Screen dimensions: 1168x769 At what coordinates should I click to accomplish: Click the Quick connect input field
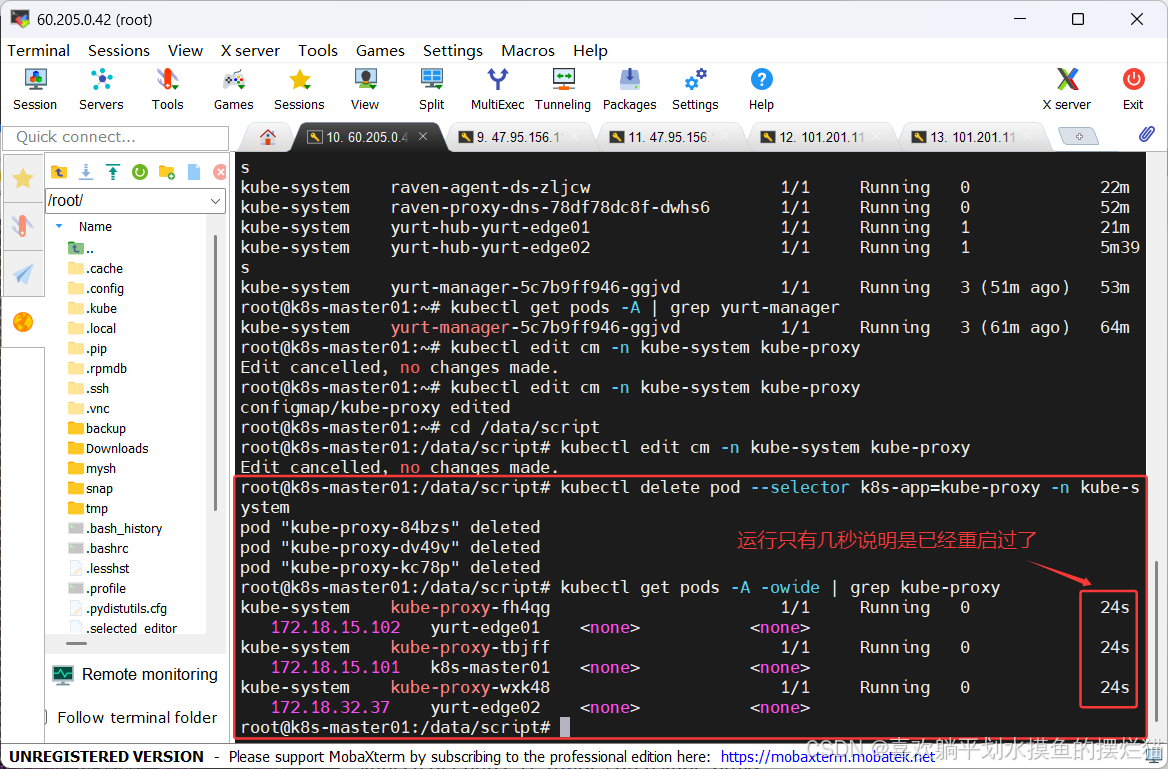[x=115, y=137]
